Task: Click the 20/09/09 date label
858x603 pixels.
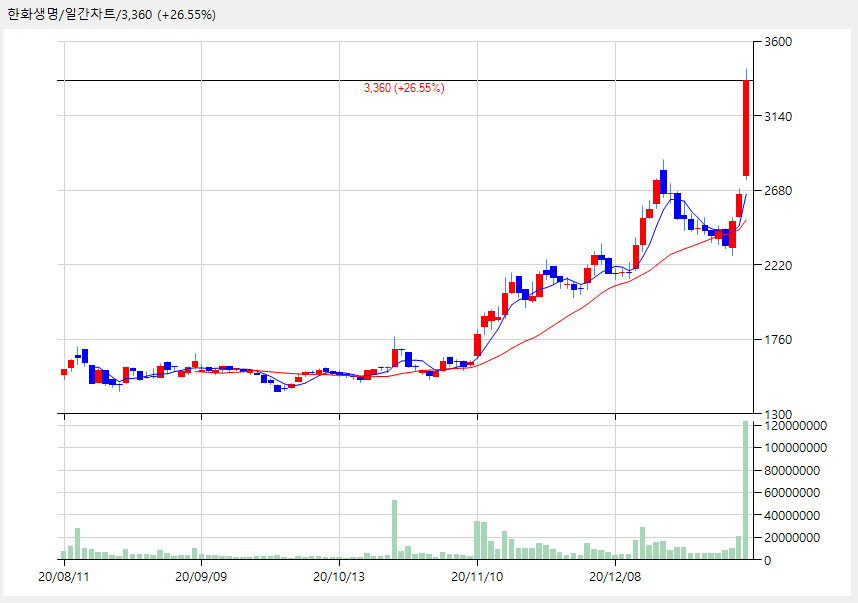Action: (x=201, y=577)
